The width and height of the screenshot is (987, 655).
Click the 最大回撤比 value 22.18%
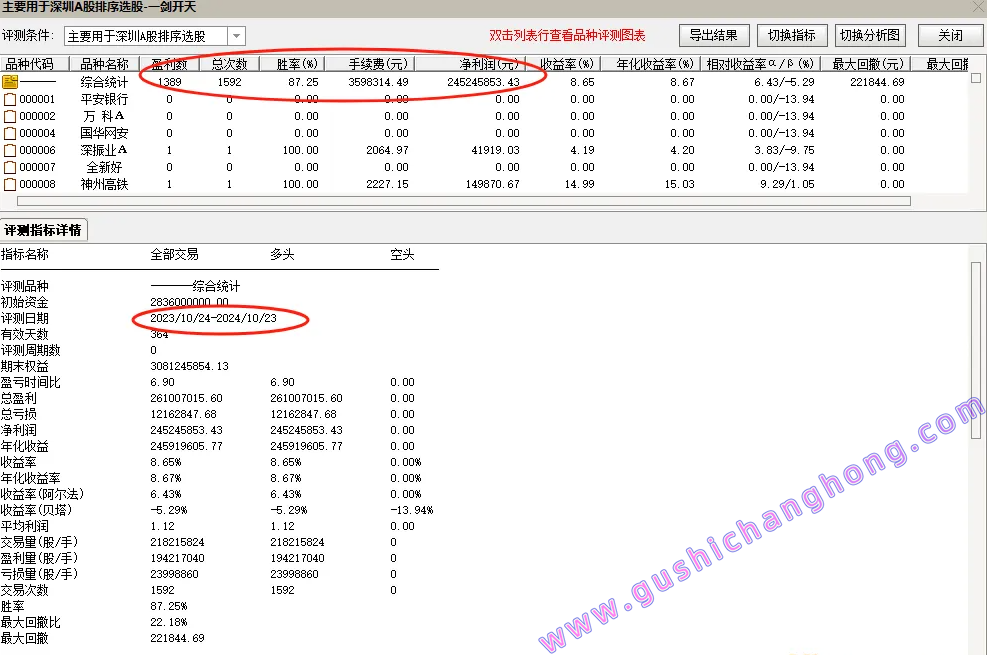pos(169,622)
